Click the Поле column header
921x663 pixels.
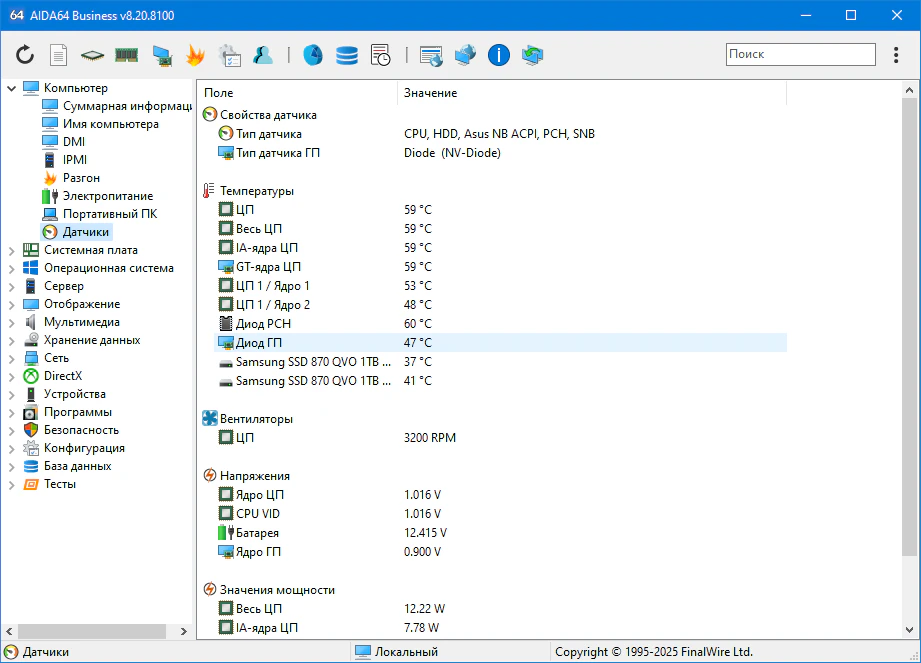click(x=219, y=93)
